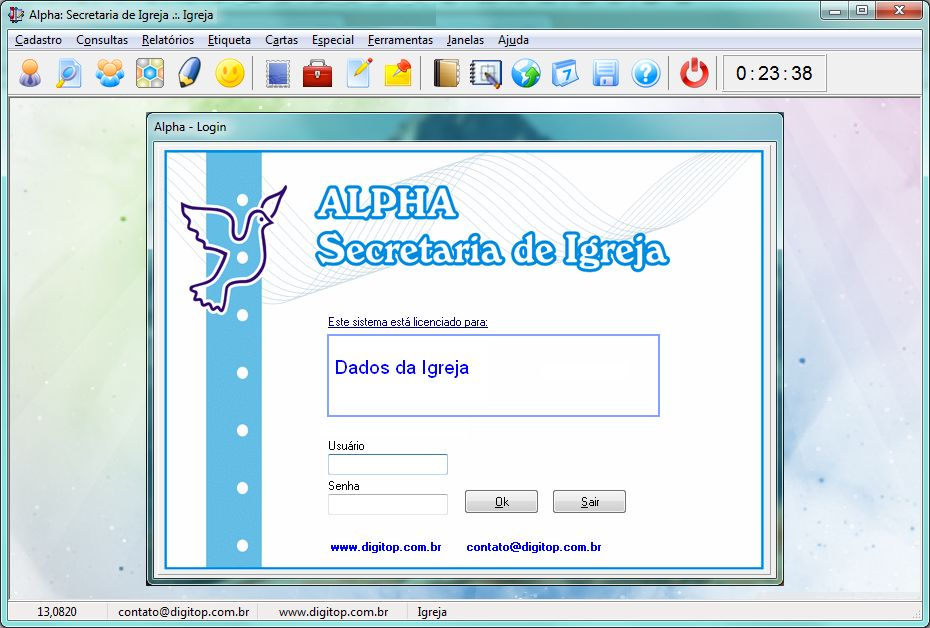Minimize the main Alpha window
Image resolution: width=930 pixels, height=628 pixels.
836,11
